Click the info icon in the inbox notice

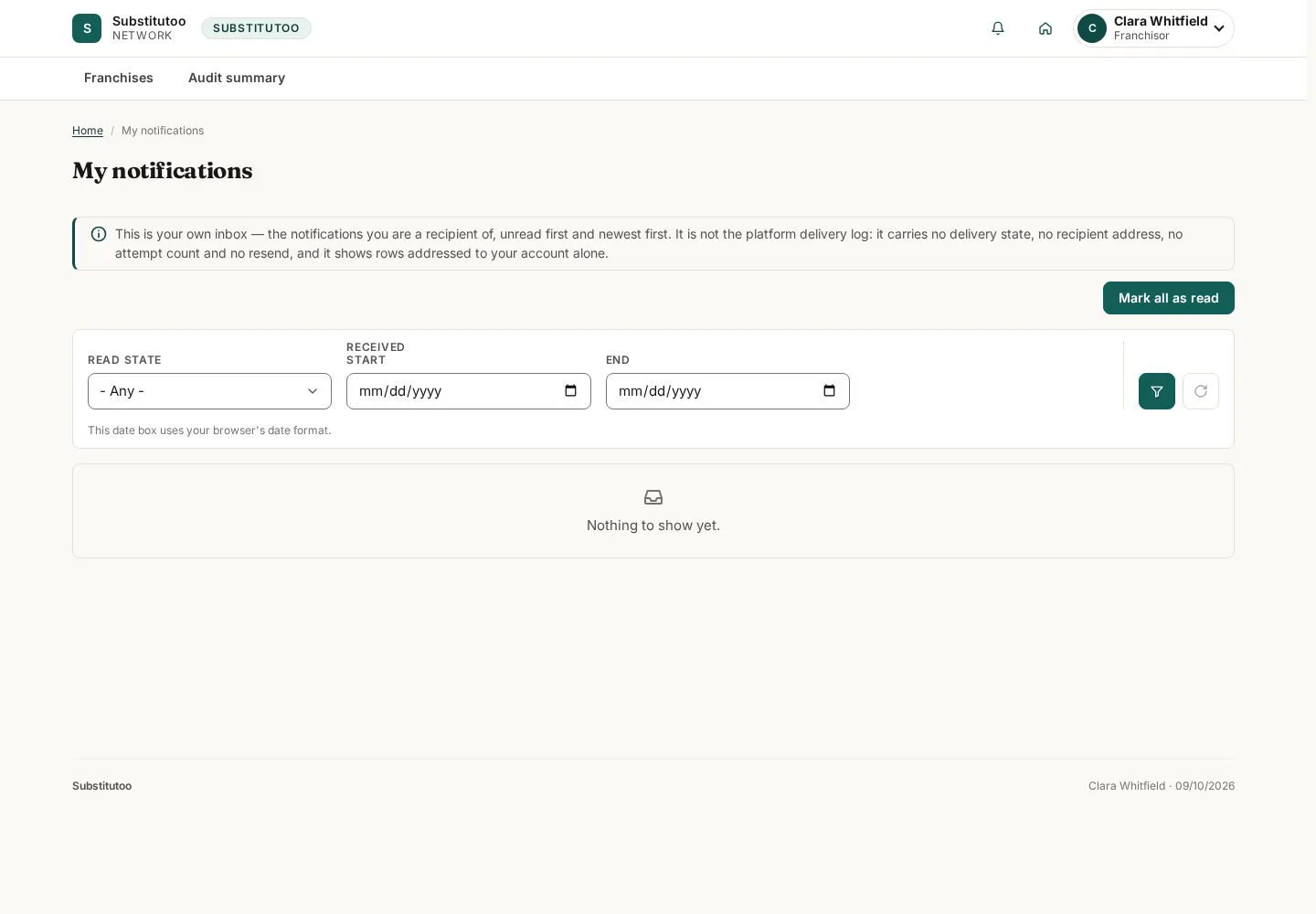(x=99, y=234)
